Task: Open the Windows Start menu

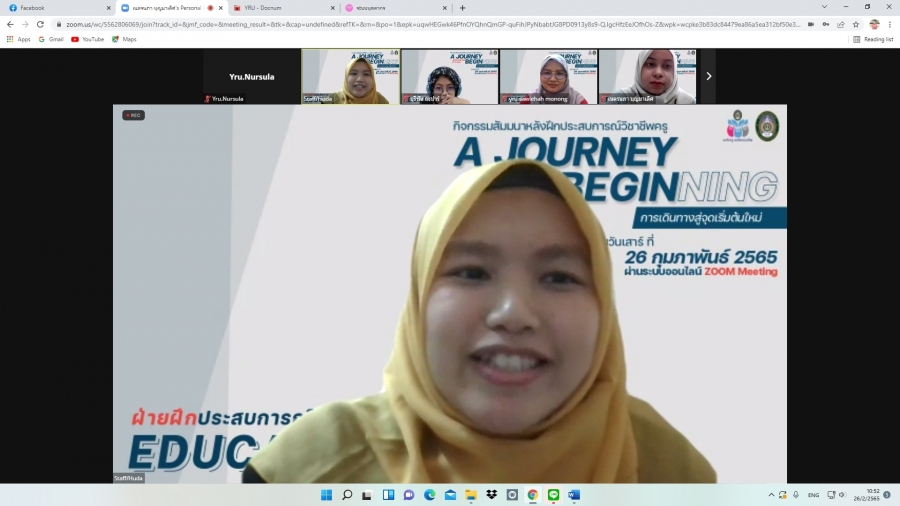Action: pos(326,495)
